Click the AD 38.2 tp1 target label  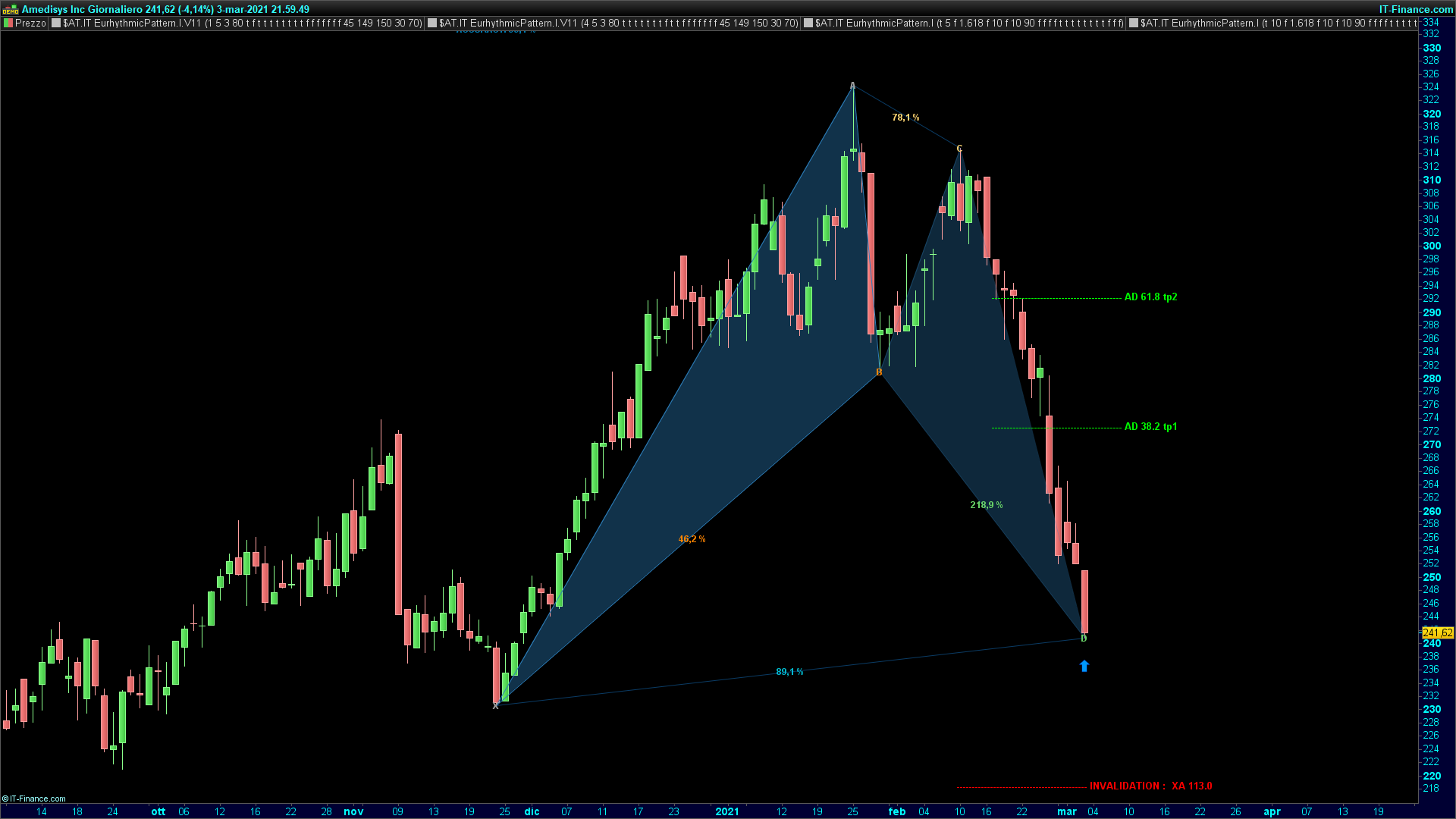tap(1150, 427)
